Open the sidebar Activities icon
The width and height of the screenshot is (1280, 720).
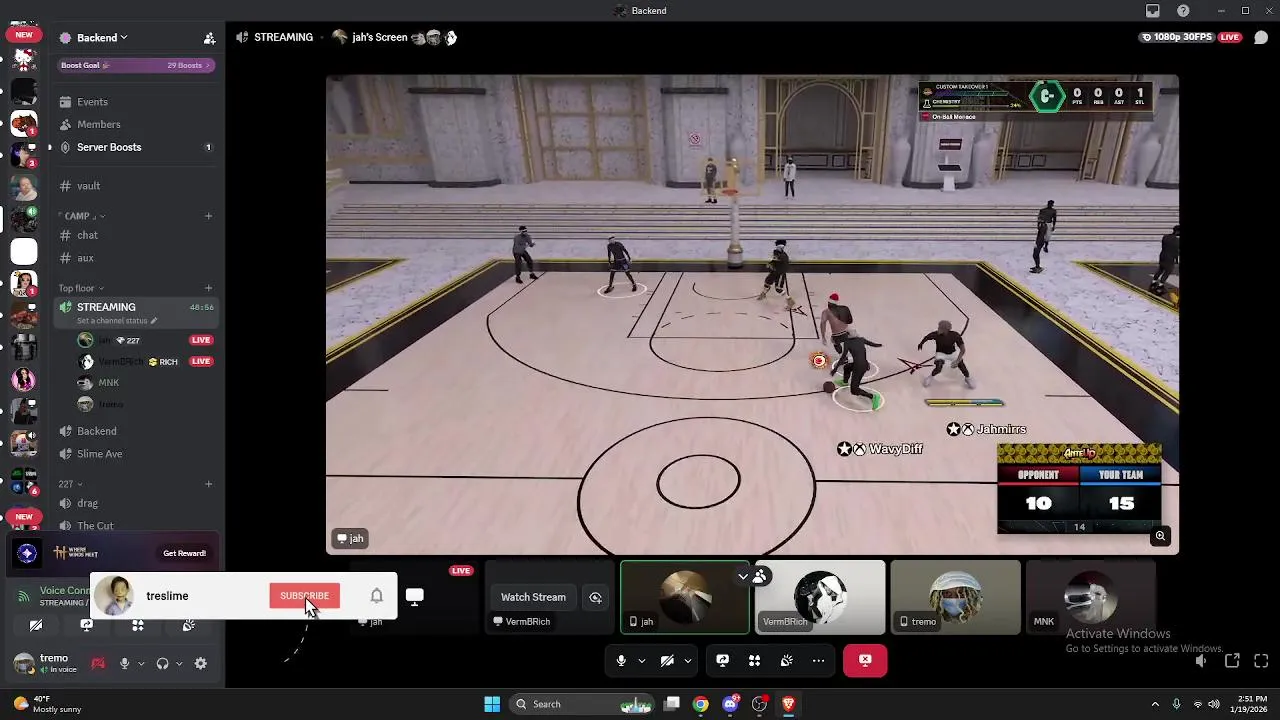[x=138, y=625]
